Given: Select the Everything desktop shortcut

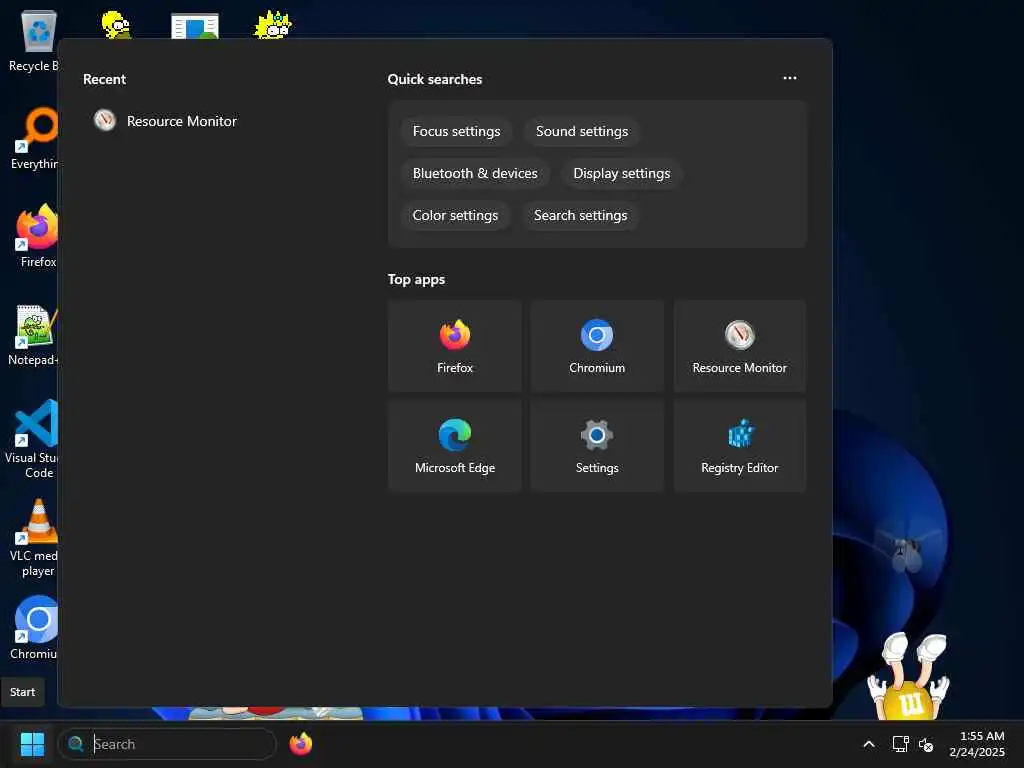Looking at the screenshot, I should click(37, 138).
